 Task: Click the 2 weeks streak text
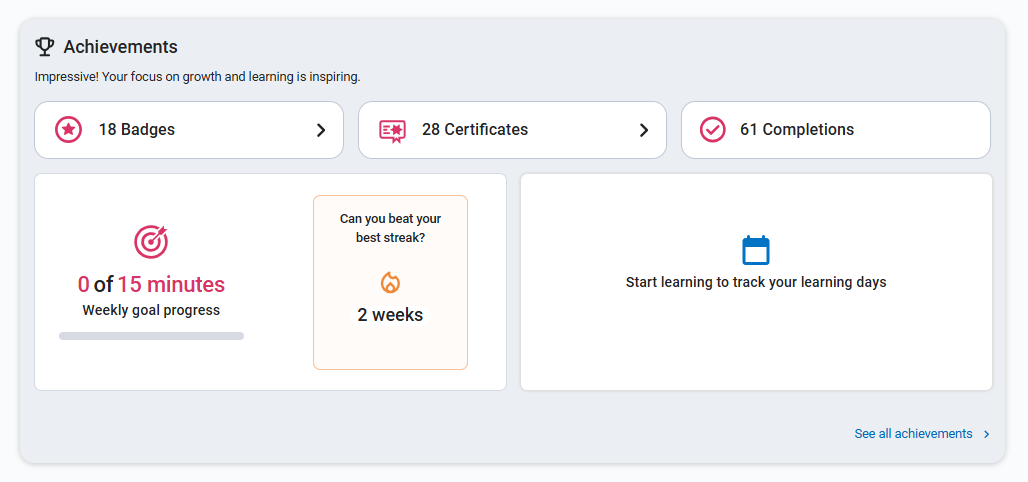[x=390, y=315]
